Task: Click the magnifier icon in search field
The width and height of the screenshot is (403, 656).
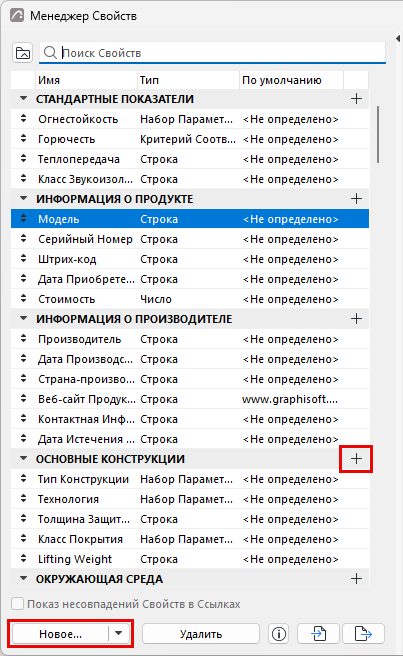Action: click(x=50, y=53)
